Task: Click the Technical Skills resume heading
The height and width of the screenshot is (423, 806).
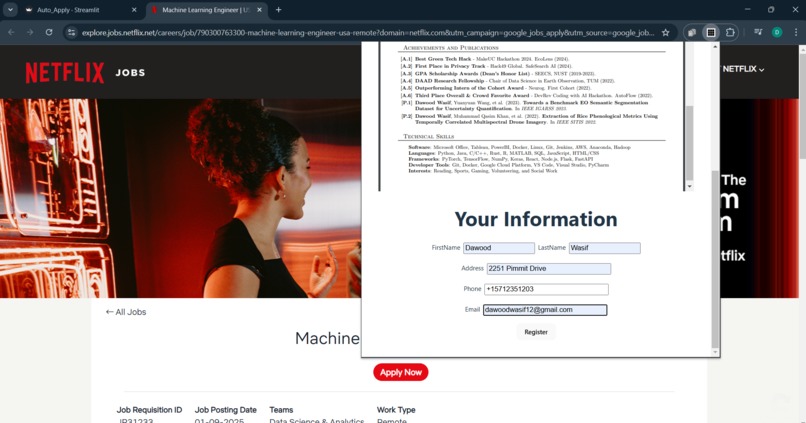Action: coord(428,137)
